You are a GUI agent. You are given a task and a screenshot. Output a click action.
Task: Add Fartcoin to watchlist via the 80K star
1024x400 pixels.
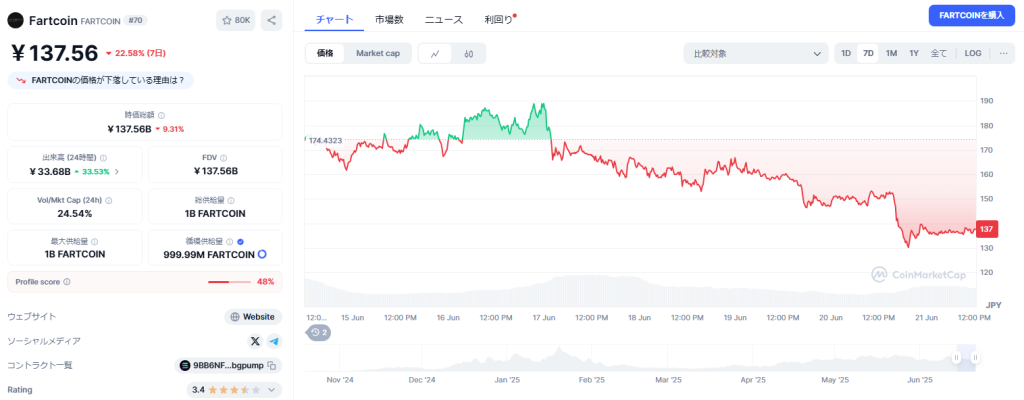236,20
